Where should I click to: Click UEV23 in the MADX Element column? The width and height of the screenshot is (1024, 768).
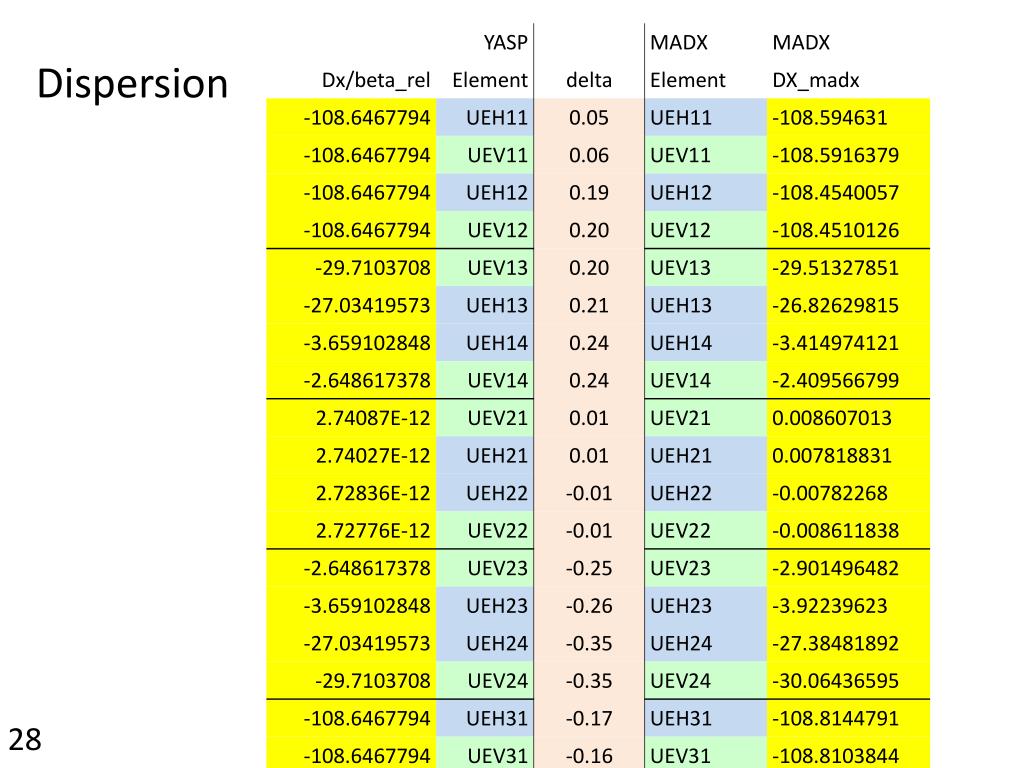pos(680,568)
